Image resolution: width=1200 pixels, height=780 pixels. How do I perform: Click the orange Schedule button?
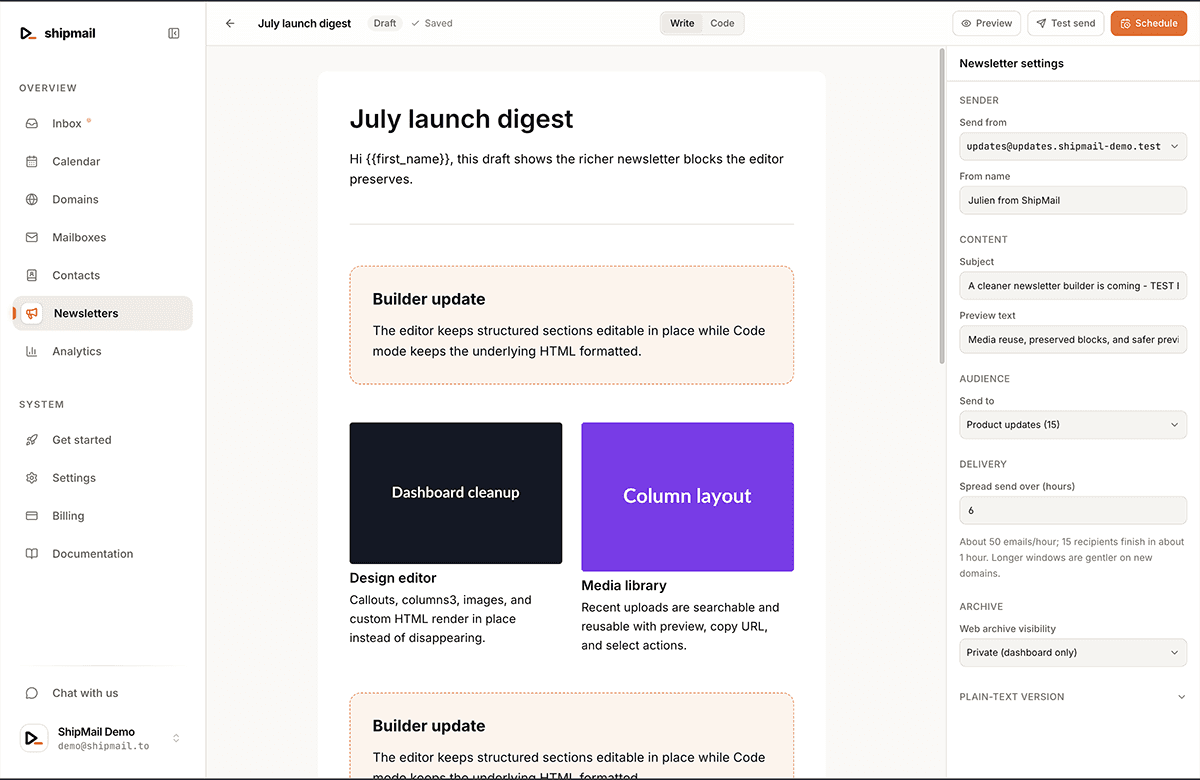click(x=1148, y=23)
